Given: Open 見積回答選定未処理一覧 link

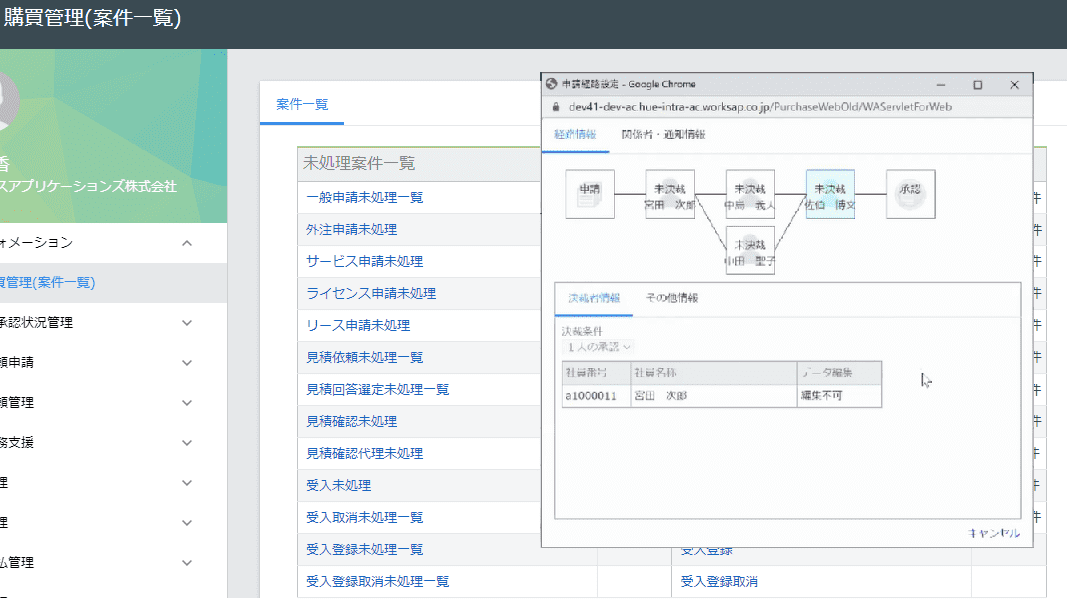Looking at the screenshot, I should (377, 389).
